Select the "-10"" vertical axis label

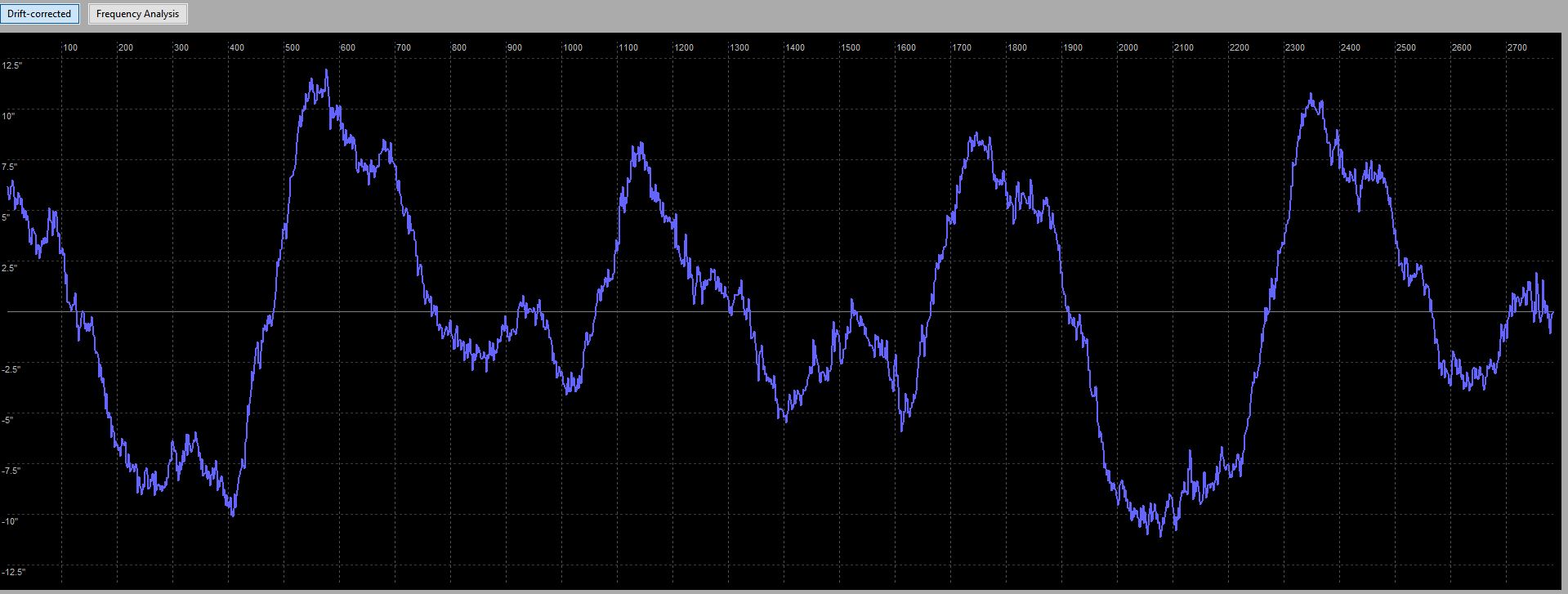pyautogui.click(x=10, y=521)
